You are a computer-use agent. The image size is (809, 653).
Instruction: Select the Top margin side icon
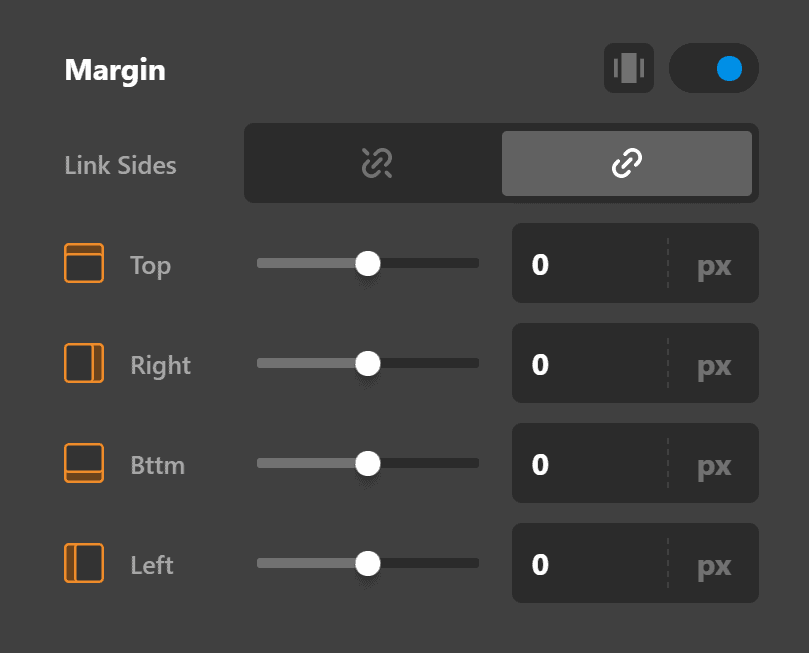(84, 263)
